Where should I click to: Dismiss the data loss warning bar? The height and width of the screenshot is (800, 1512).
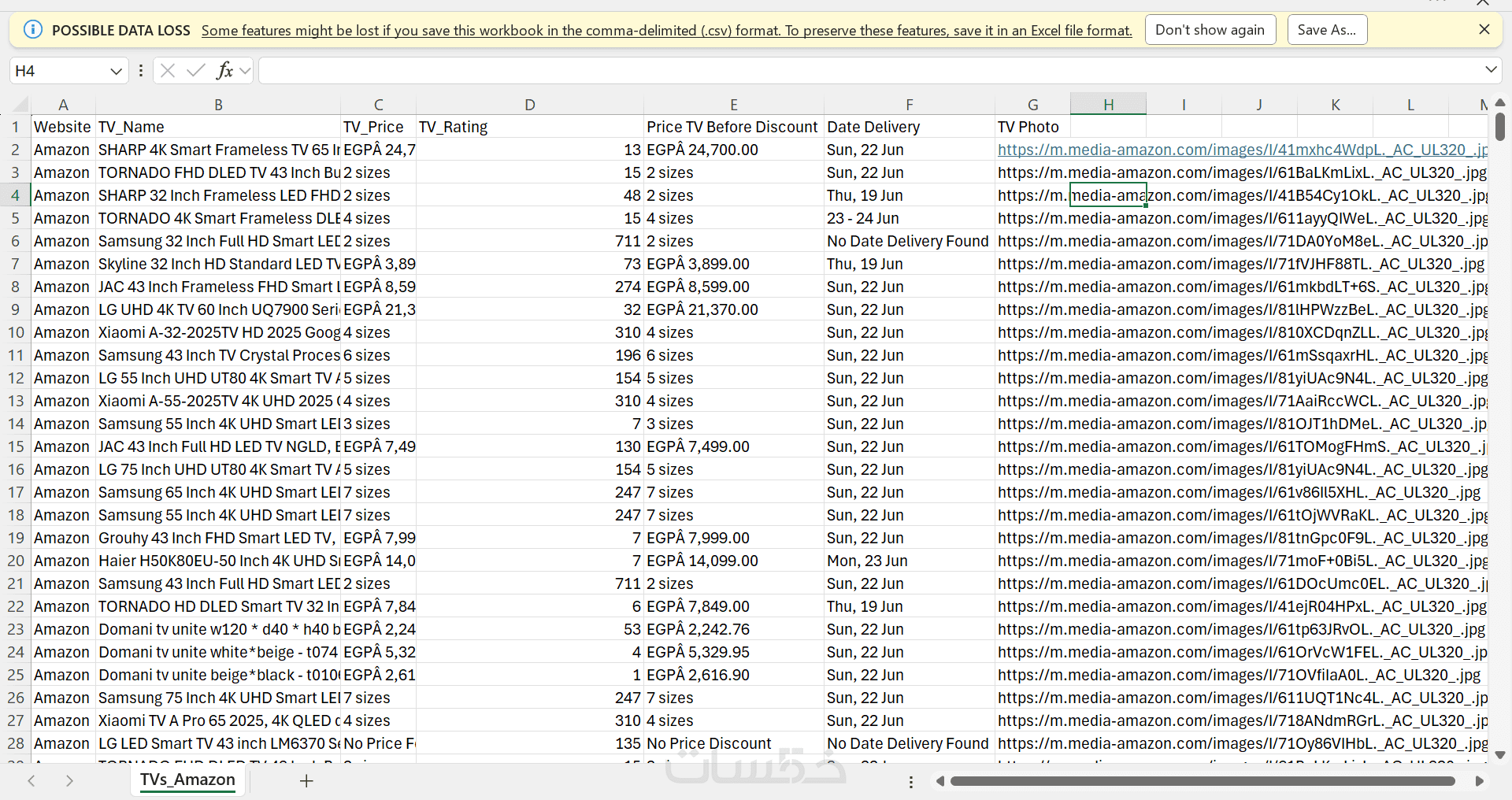(x=1484, y=29)
